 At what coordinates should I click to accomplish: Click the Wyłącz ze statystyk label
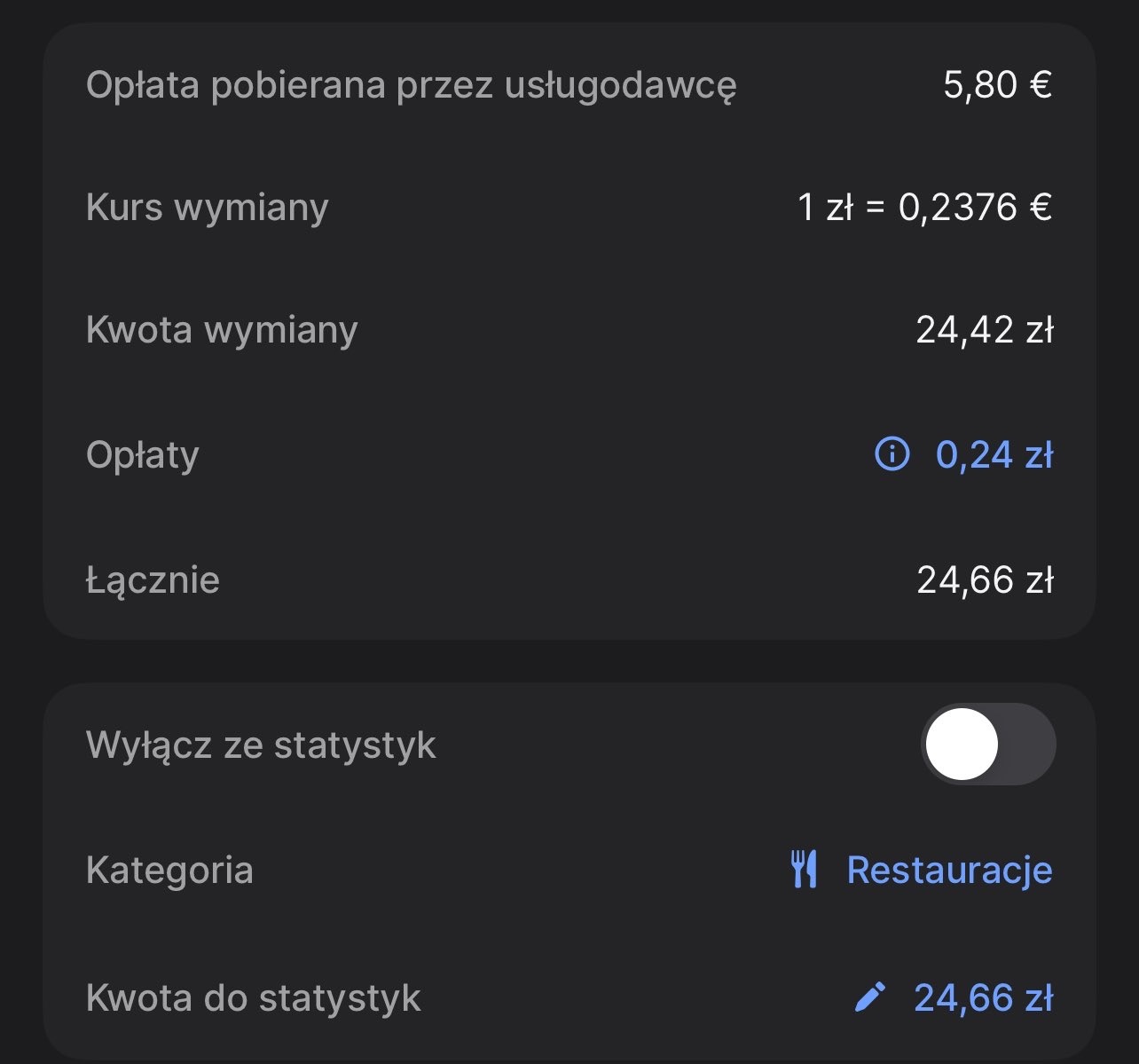(x=261, y=745)
